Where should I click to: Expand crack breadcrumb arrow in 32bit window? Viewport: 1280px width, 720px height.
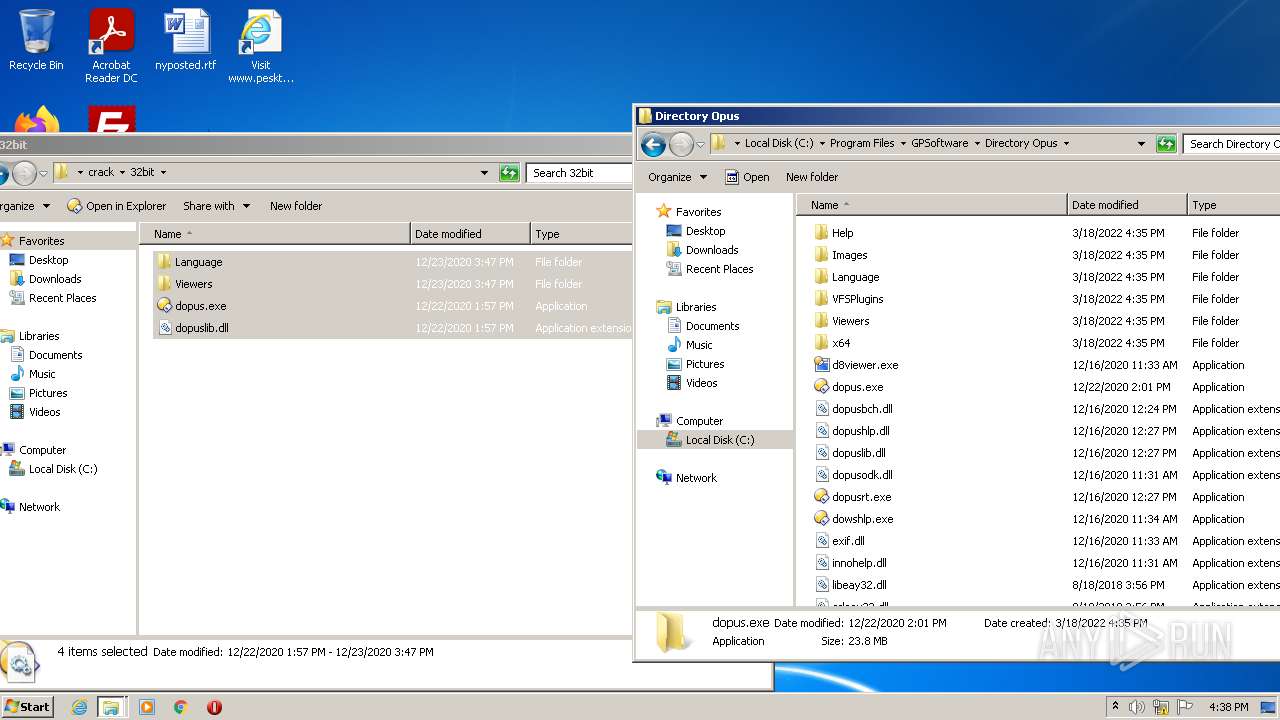pos(123,173)
